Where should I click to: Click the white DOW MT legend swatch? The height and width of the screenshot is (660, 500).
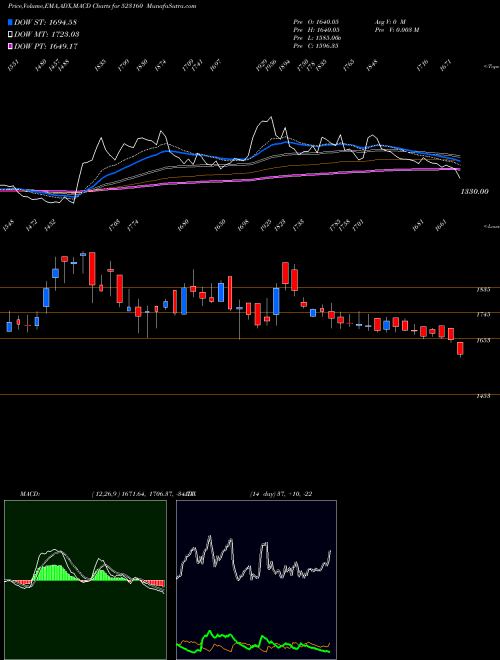tap(10, 34)
